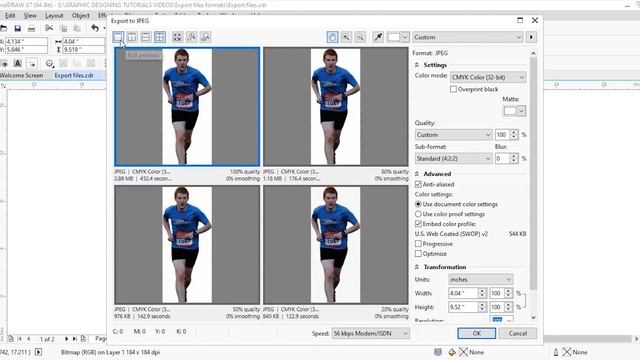Image resolution: width=640 pixels, height=360 pixels.
Task: Open the View menu
Action: (30, 16)
